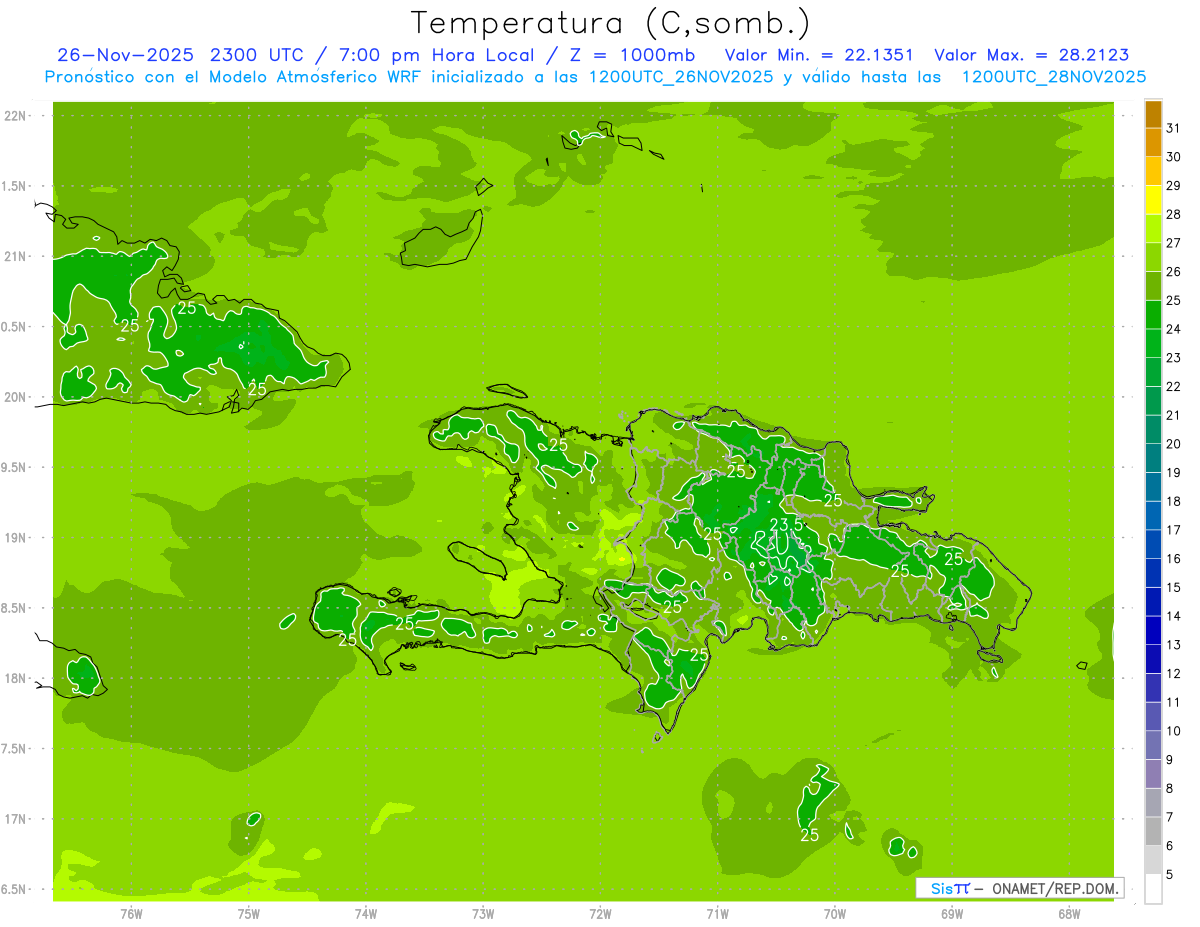The height and width of the screenshot is (927, 1200).
Task: Pick the gray swatch between 6 and 7
Action: tap(1153, 832)
